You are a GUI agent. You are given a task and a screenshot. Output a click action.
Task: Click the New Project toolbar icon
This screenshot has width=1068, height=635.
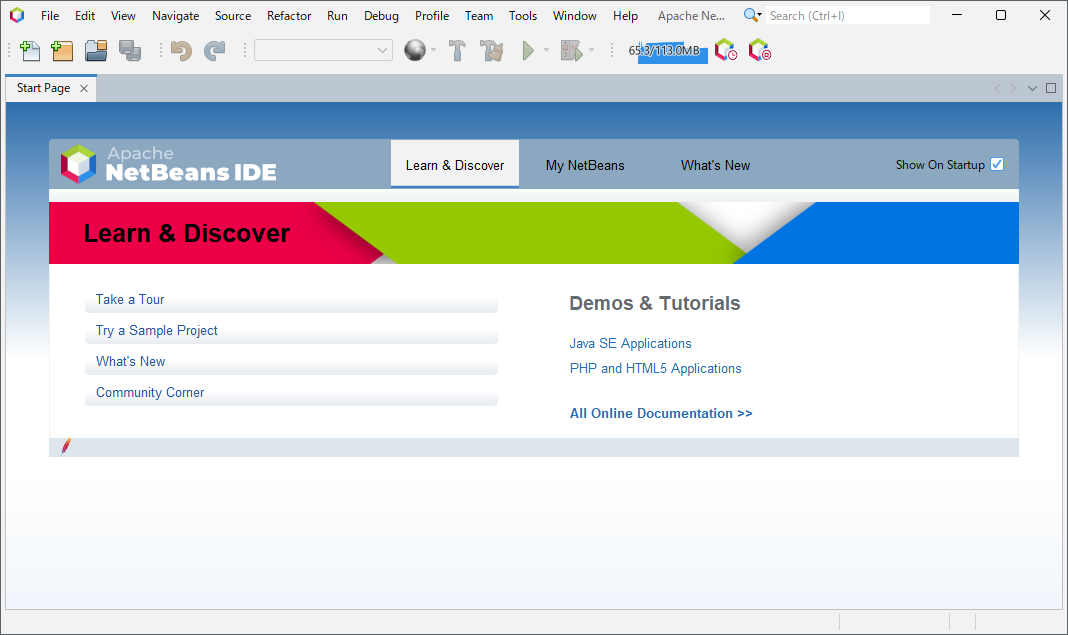point(62,50)
